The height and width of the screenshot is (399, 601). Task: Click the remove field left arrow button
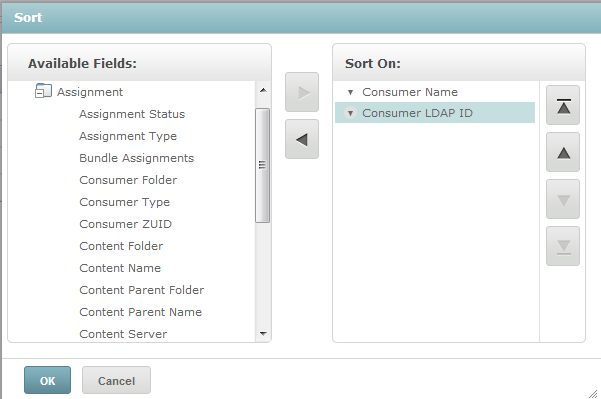(x=302, y=139)
